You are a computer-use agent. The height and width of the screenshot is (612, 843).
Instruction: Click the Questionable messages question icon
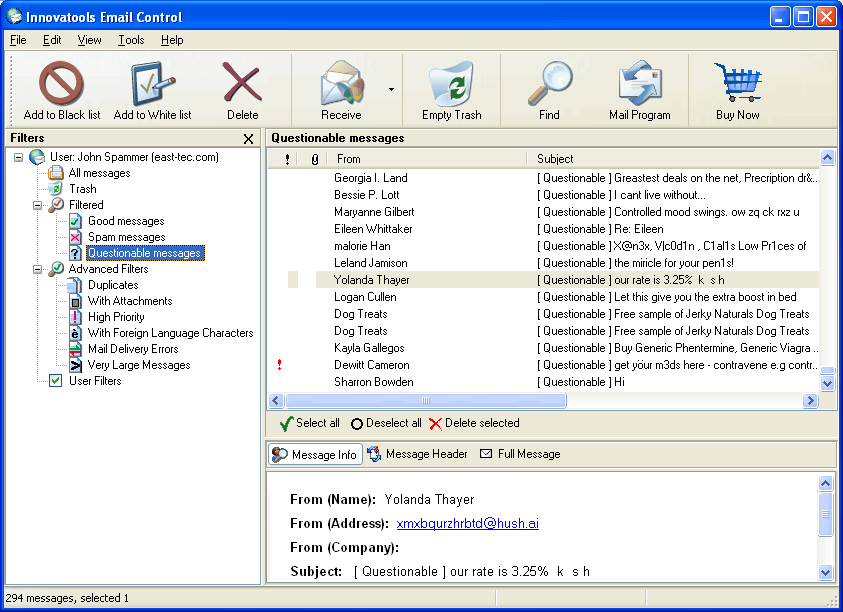(x=75, y=253)
